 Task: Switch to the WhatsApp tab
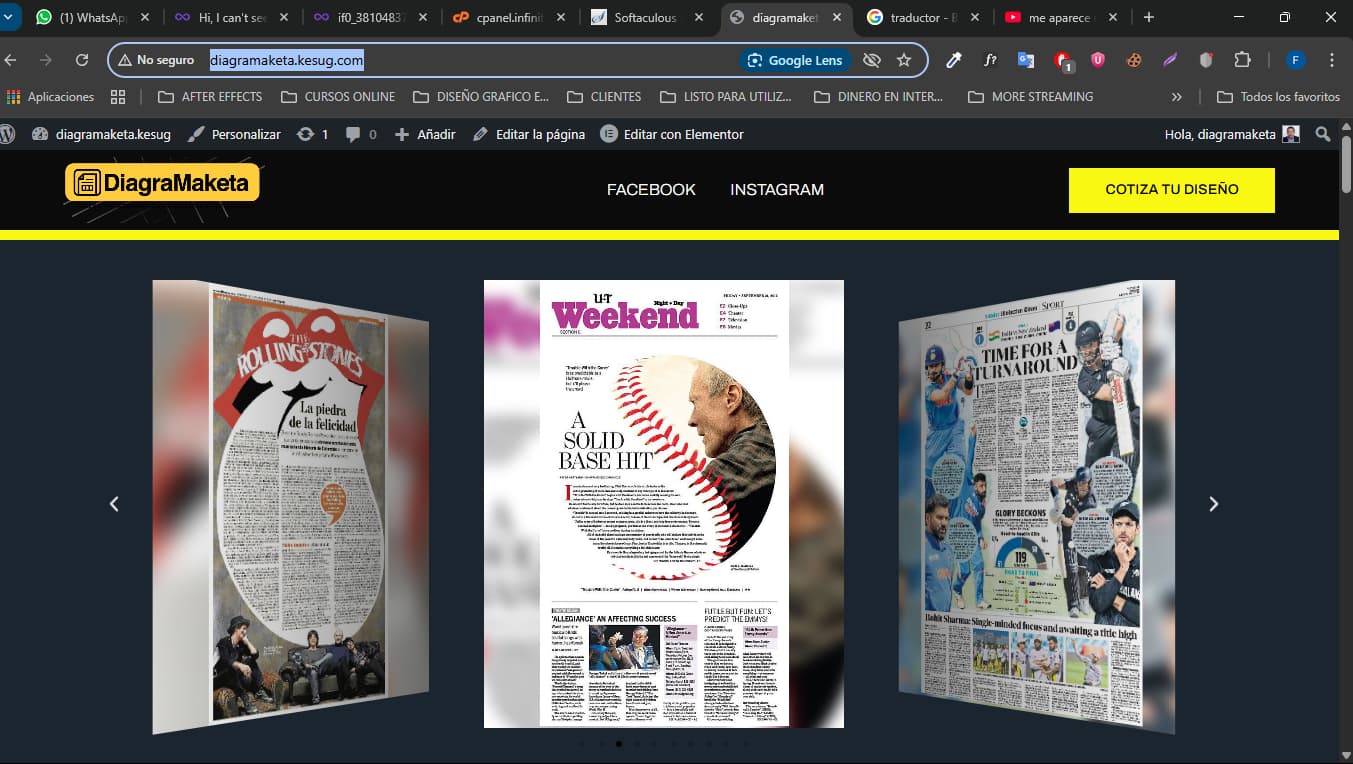pyautogui.click(x=80, y=17)
